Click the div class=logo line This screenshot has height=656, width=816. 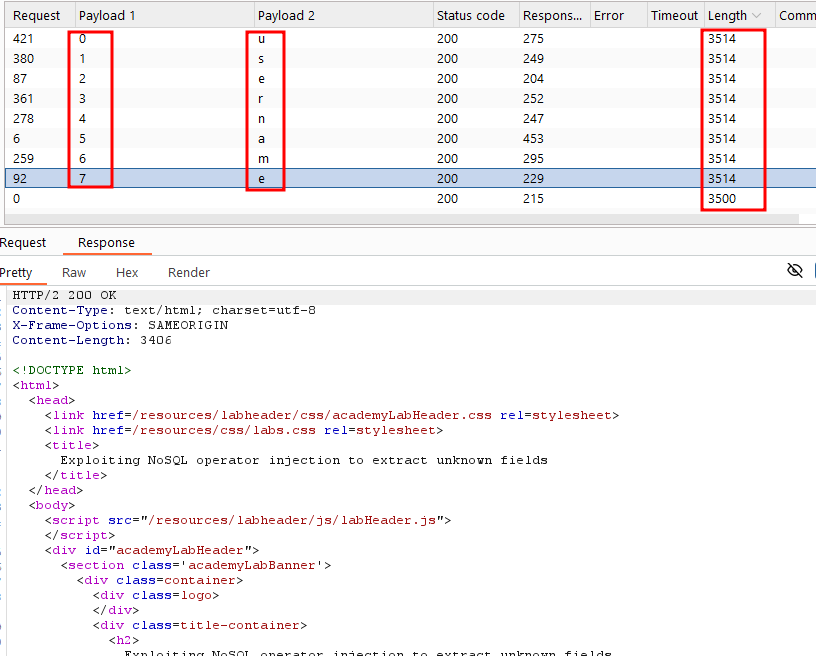point(156,595)
